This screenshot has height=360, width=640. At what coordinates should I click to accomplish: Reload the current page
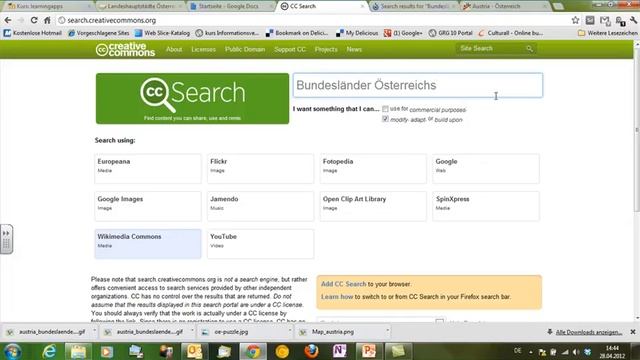pos(34,20)
